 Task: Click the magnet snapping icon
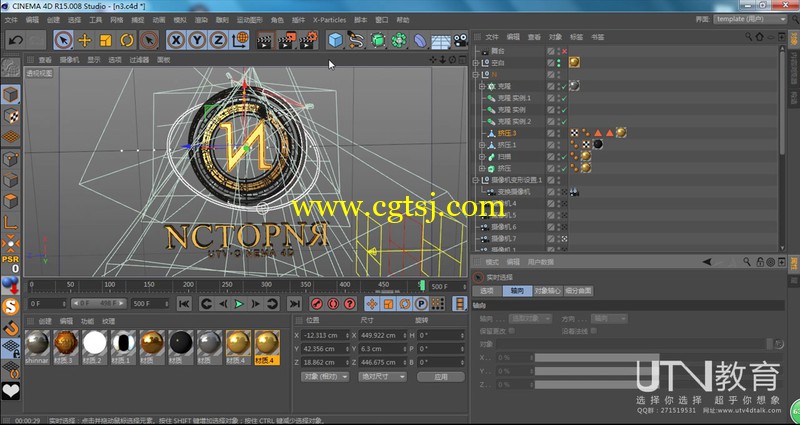11,328
